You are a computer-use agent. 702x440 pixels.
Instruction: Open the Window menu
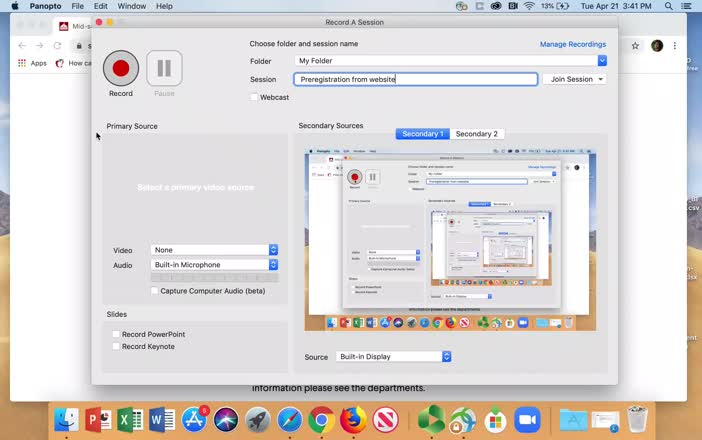coord(132,6)
